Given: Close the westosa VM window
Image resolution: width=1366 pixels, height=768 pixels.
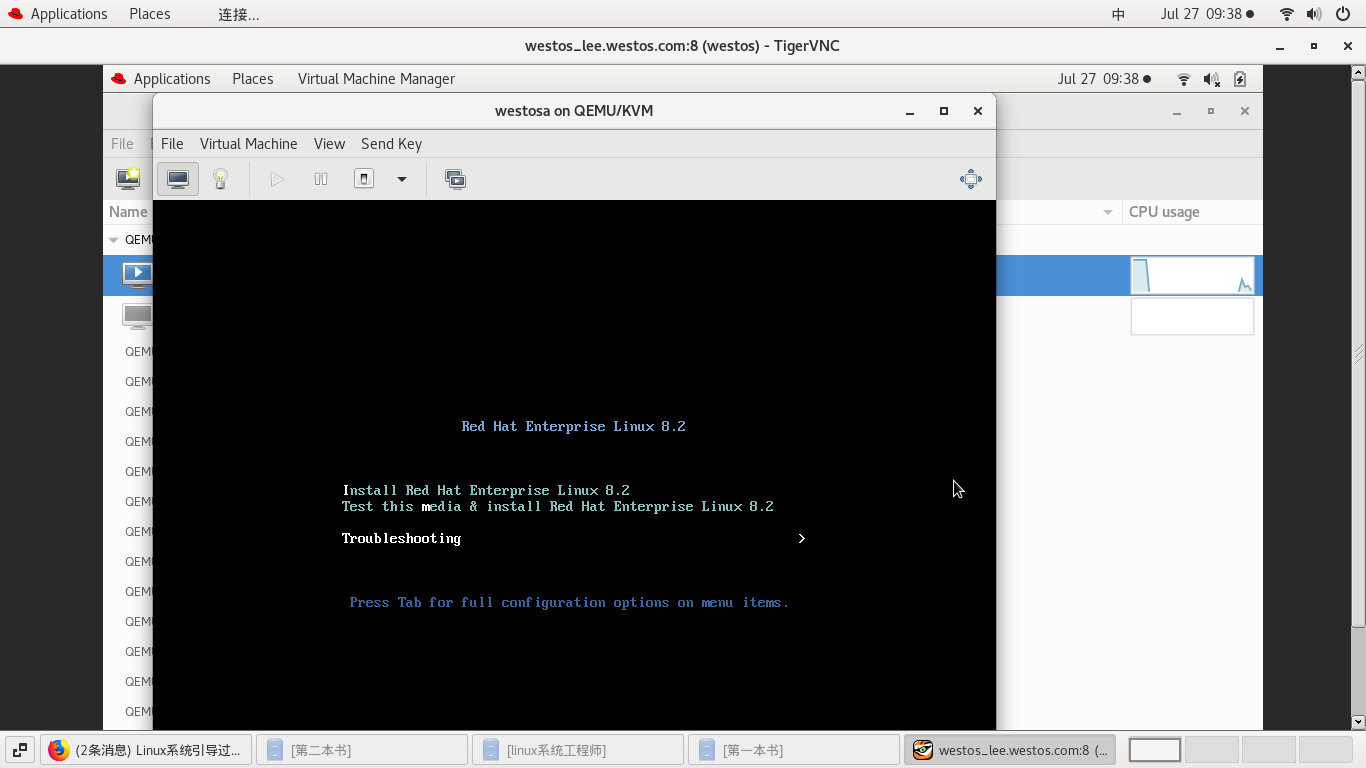Looking at the screenshot, I should 978,111.
